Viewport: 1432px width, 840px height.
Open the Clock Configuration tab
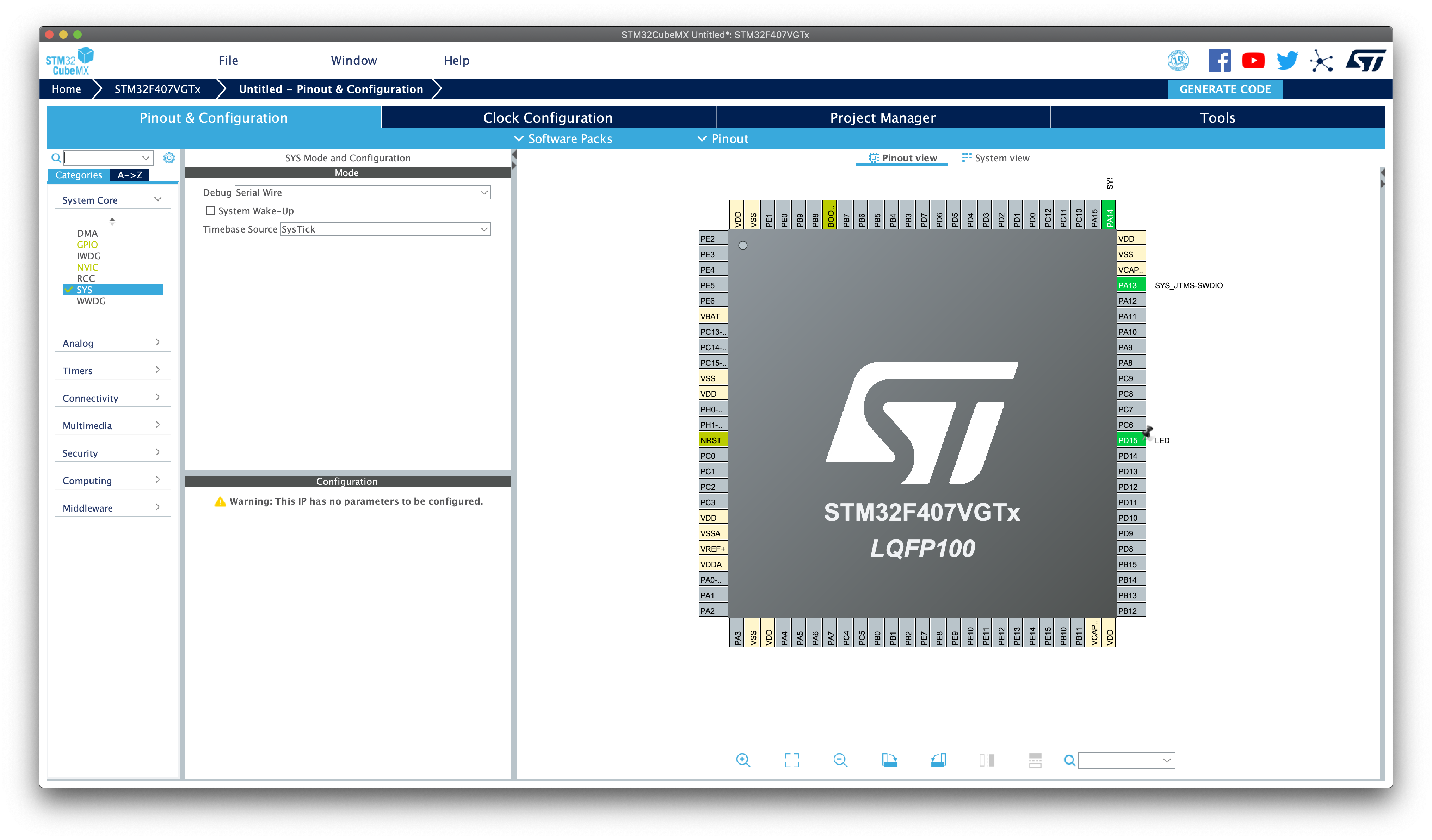pos(548,118)
